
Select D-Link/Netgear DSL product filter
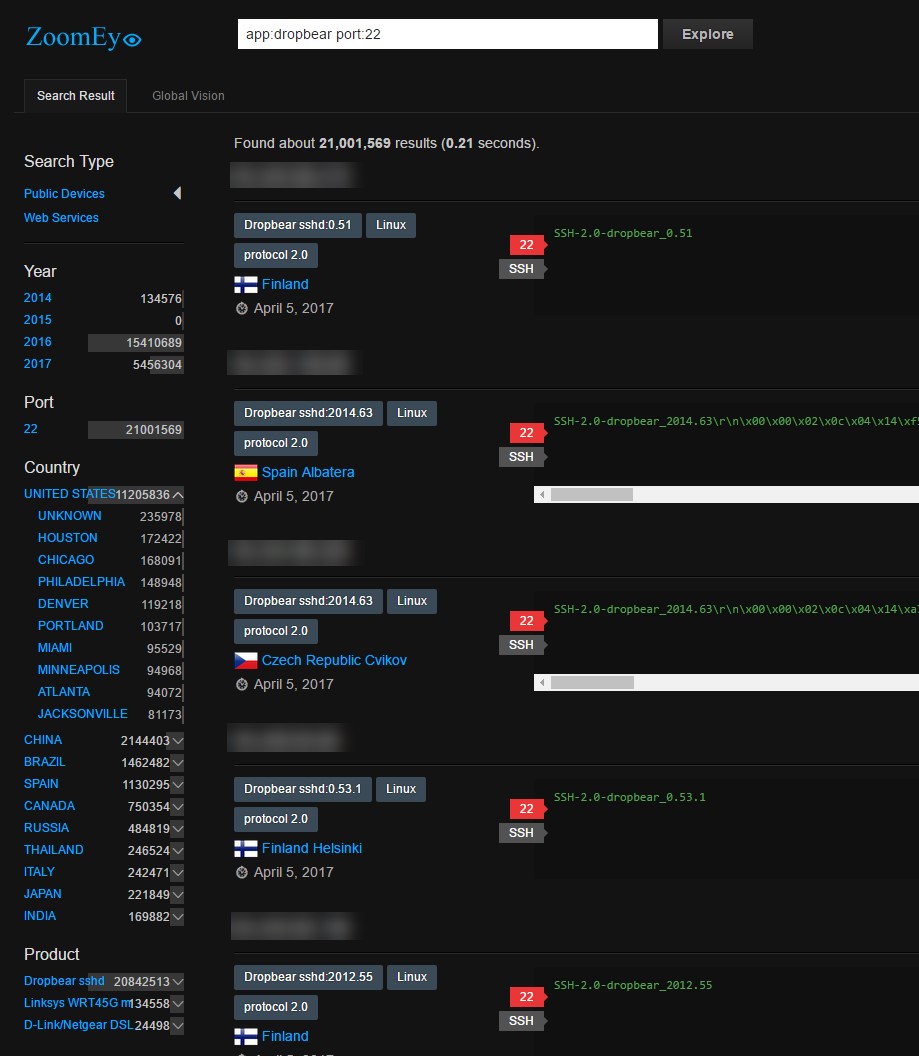79,1025
